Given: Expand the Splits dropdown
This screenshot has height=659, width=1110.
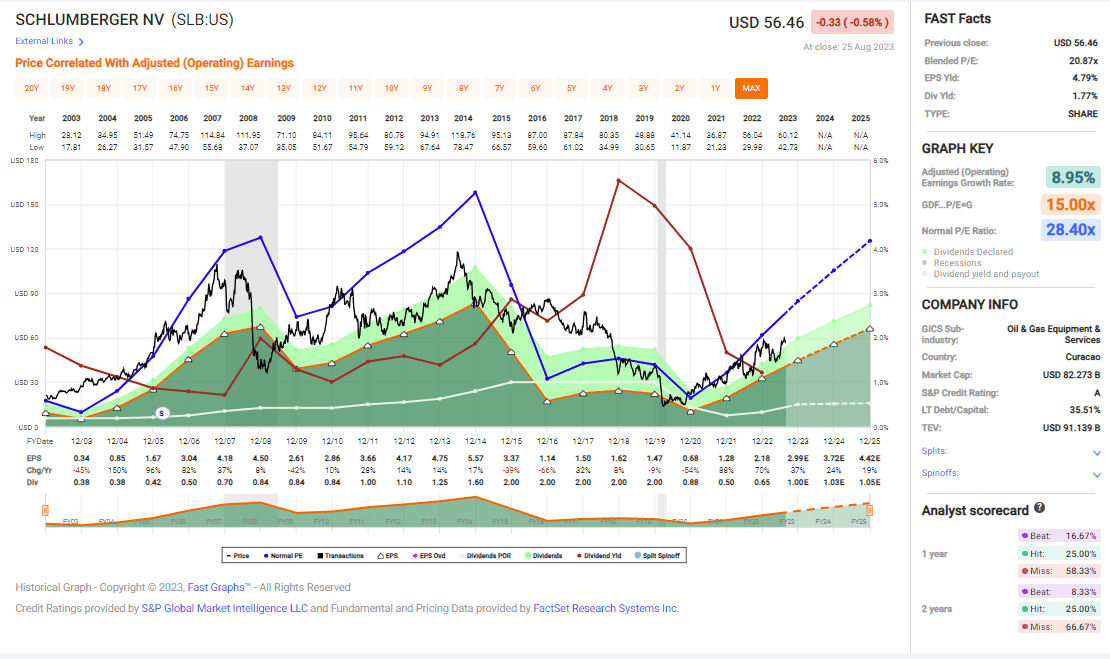Looking at the screenshot, I should click(x=1097, y=451).
